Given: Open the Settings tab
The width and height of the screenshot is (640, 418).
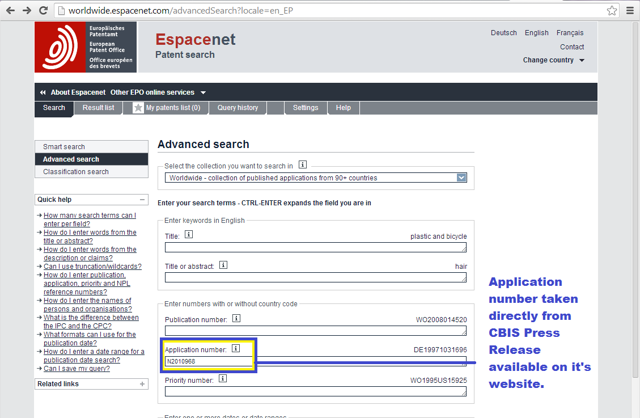Looking at the screenshot, I should tap(305, 108).
